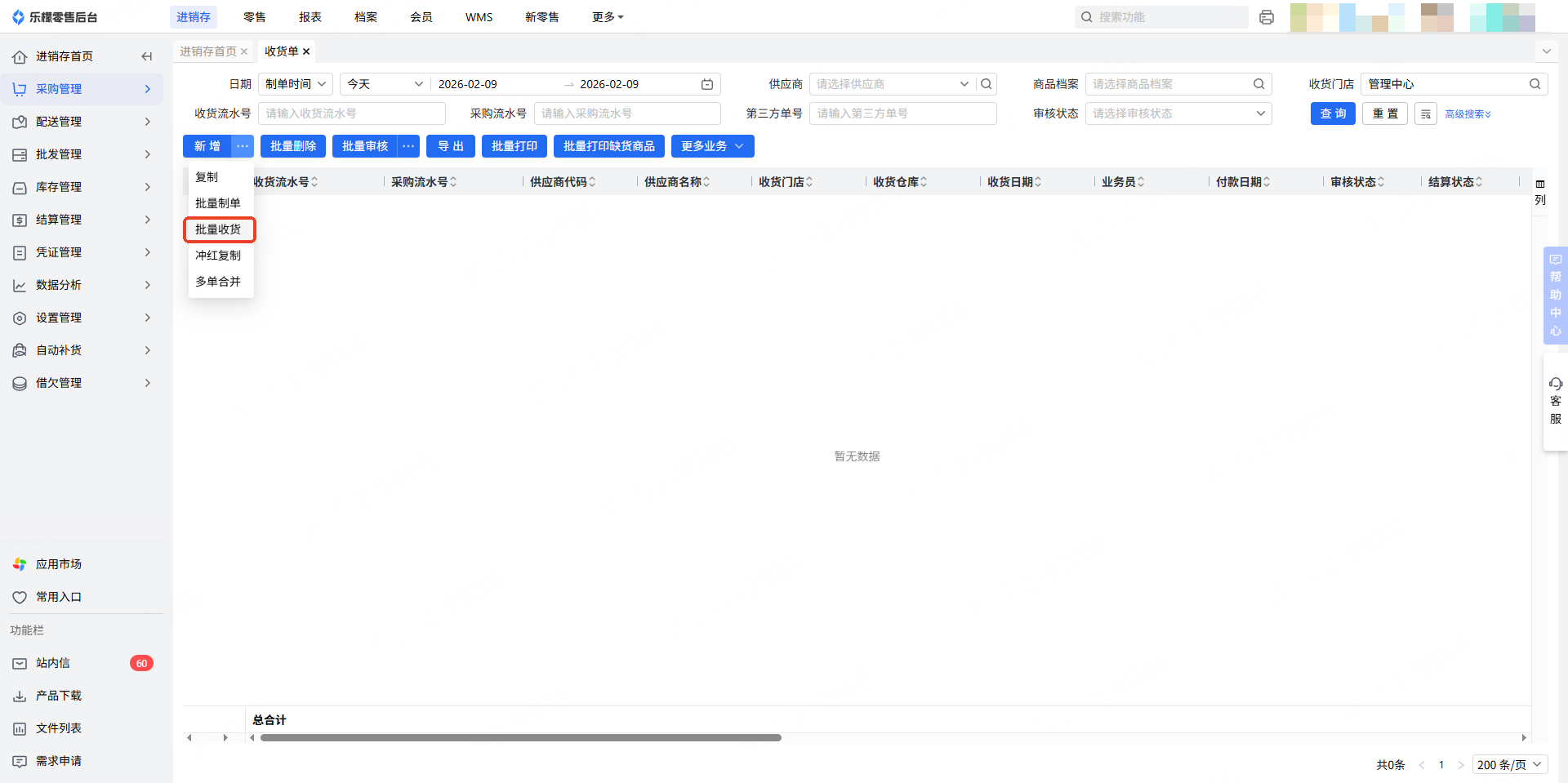Switch to the 零售 top menu
This screenshot has width=1568, height=783.
[x=255, y=17]
